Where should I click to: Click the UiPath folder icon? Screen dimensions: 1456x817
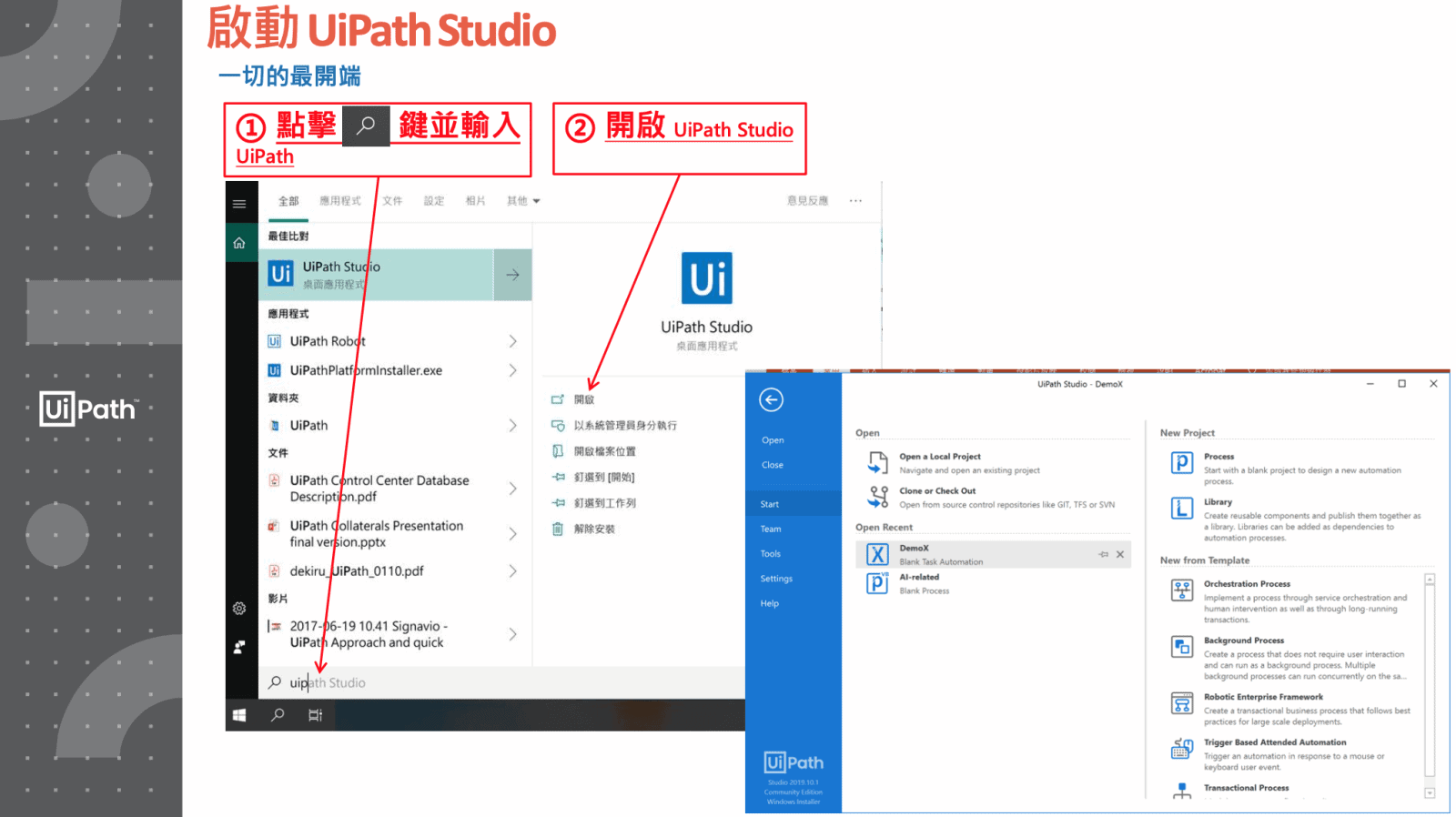(274, 425)
